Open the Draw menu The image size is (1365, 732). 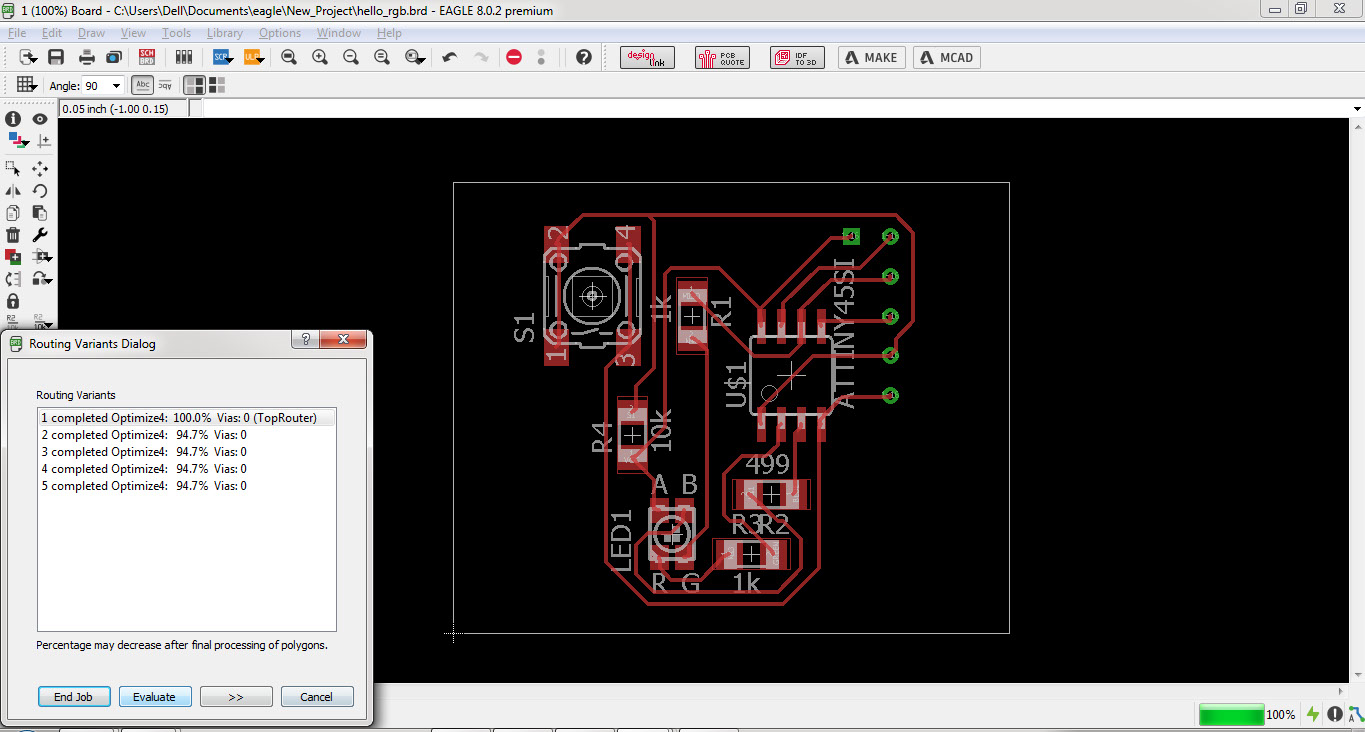pos(91,33)
